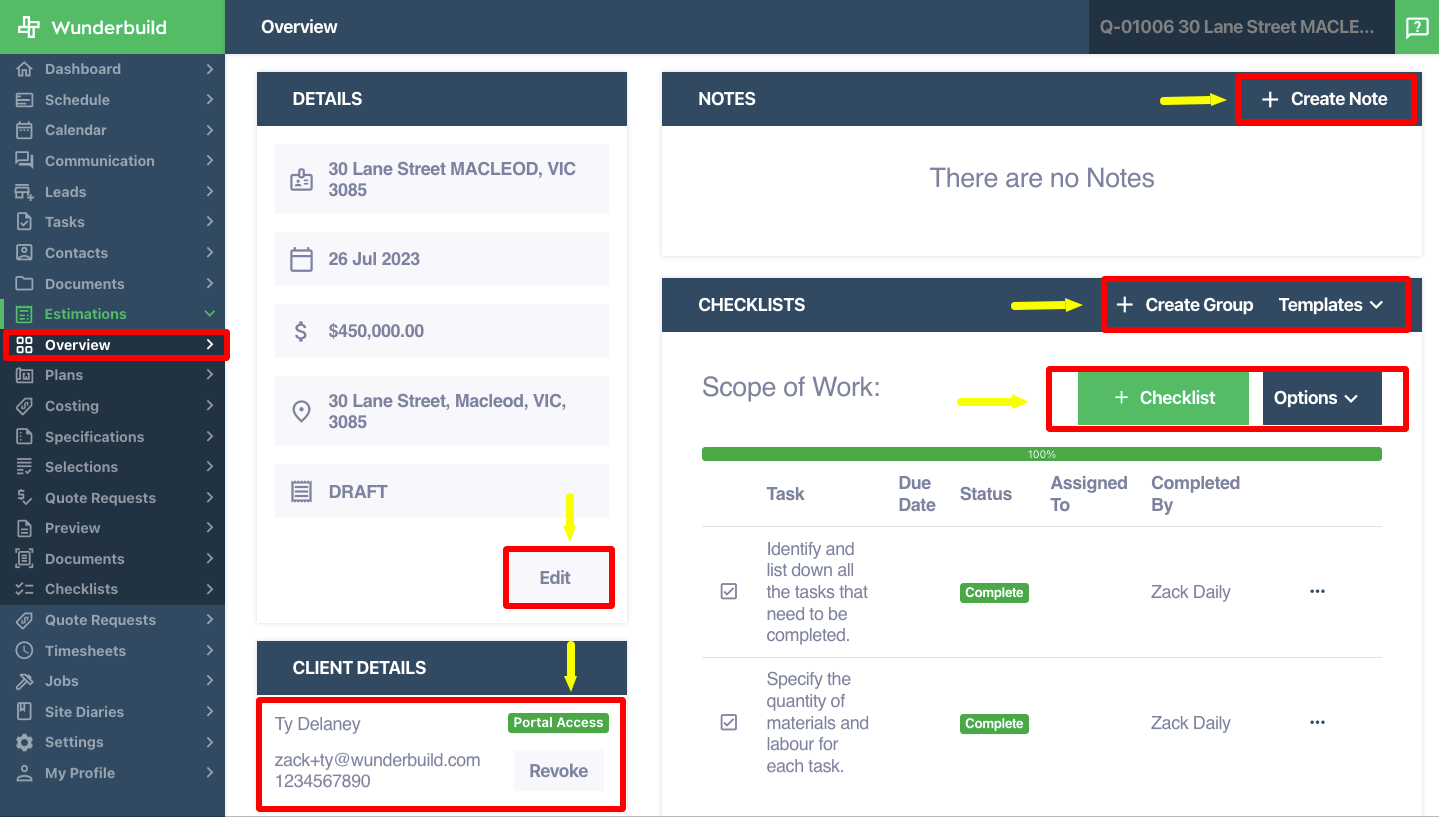Click the Costing tag icon
Screen dimensions: 1439x817
pyautogui.click(x=25, y=406)
